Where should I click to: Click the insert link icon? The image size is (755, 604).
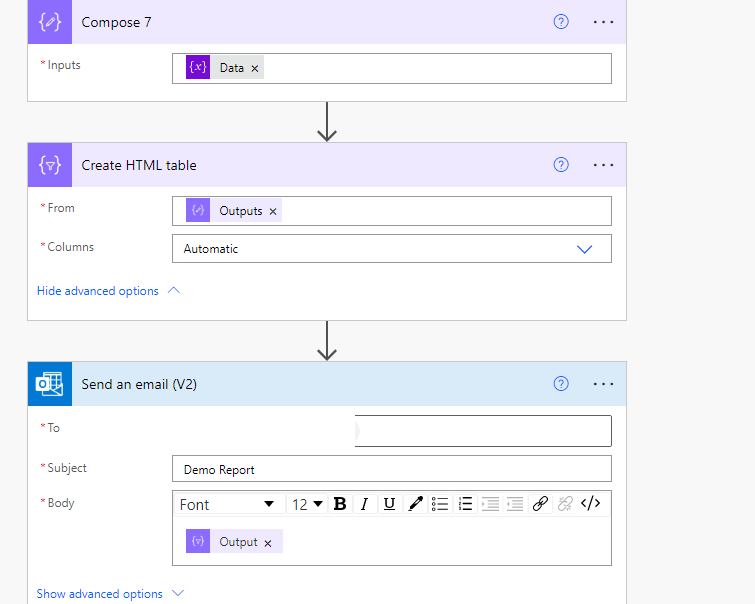pos(540,504)
